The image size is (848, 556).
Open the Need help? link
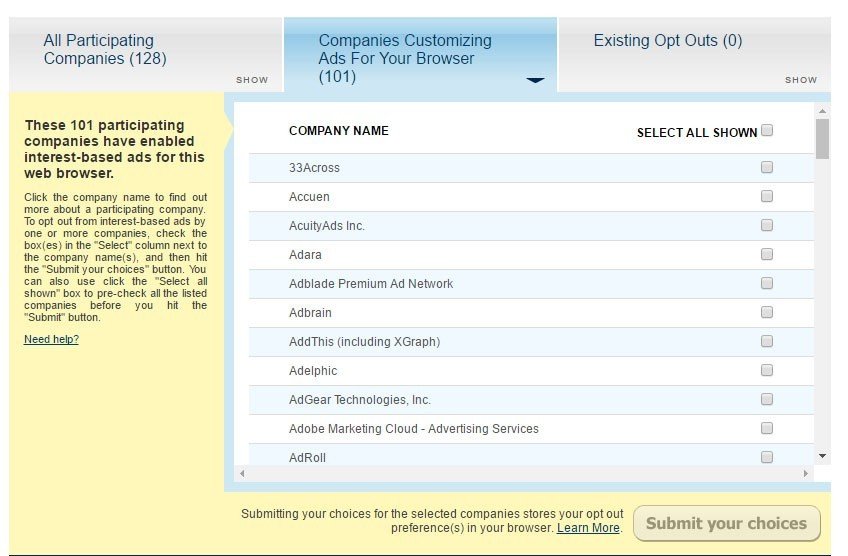[51, 339]
